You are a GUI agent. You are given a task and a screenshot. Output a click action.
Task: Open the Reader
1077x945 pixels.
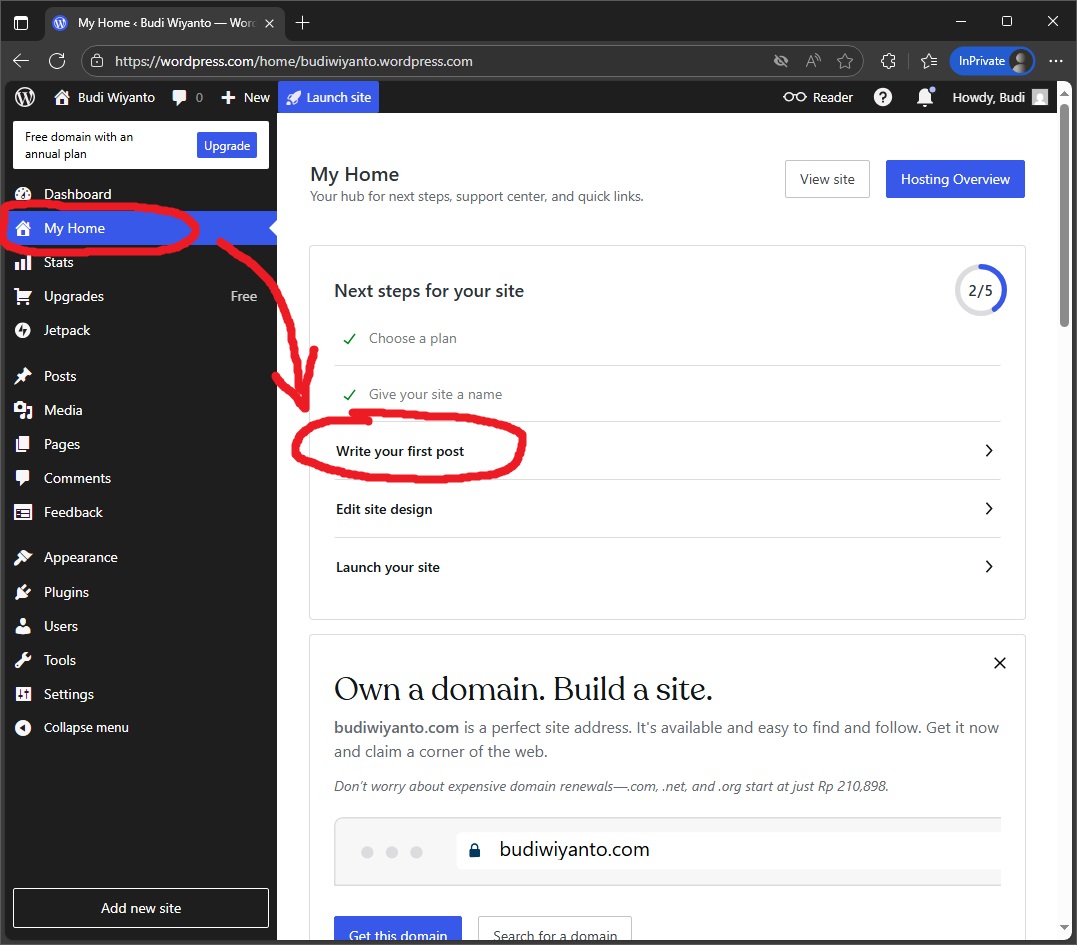point(817,98)
